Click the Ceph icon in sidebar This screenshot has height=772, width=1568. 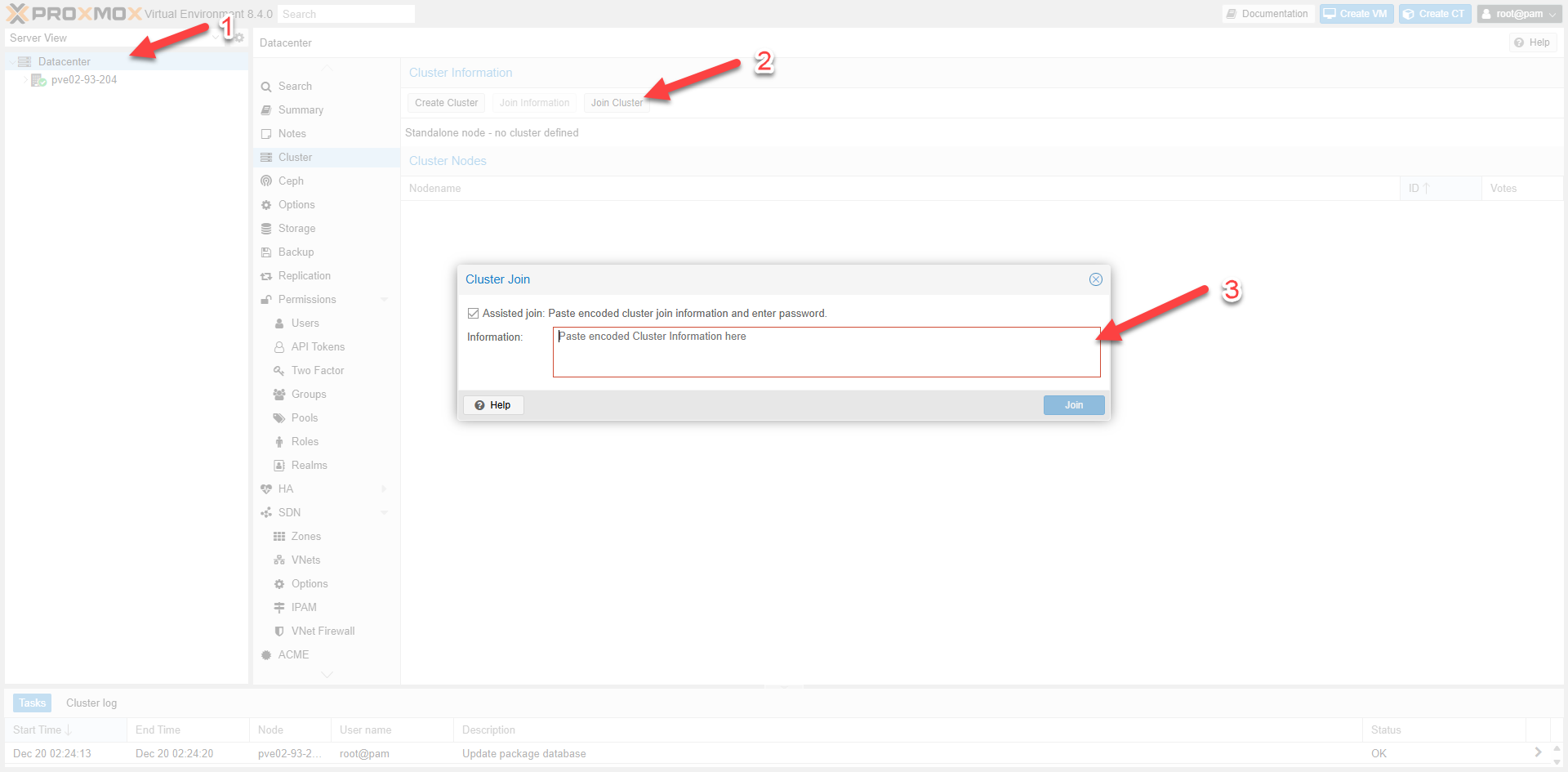266,181
